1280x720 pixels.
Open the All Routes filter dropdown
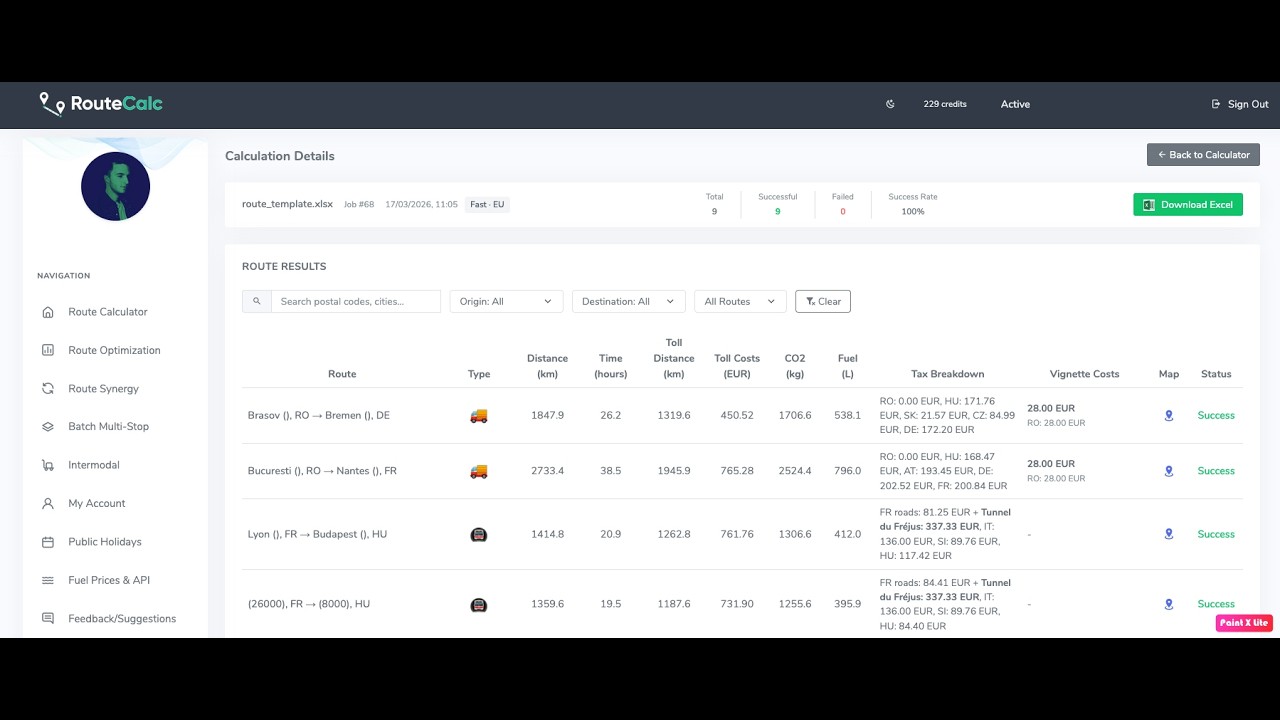click(x=740, y=301)
